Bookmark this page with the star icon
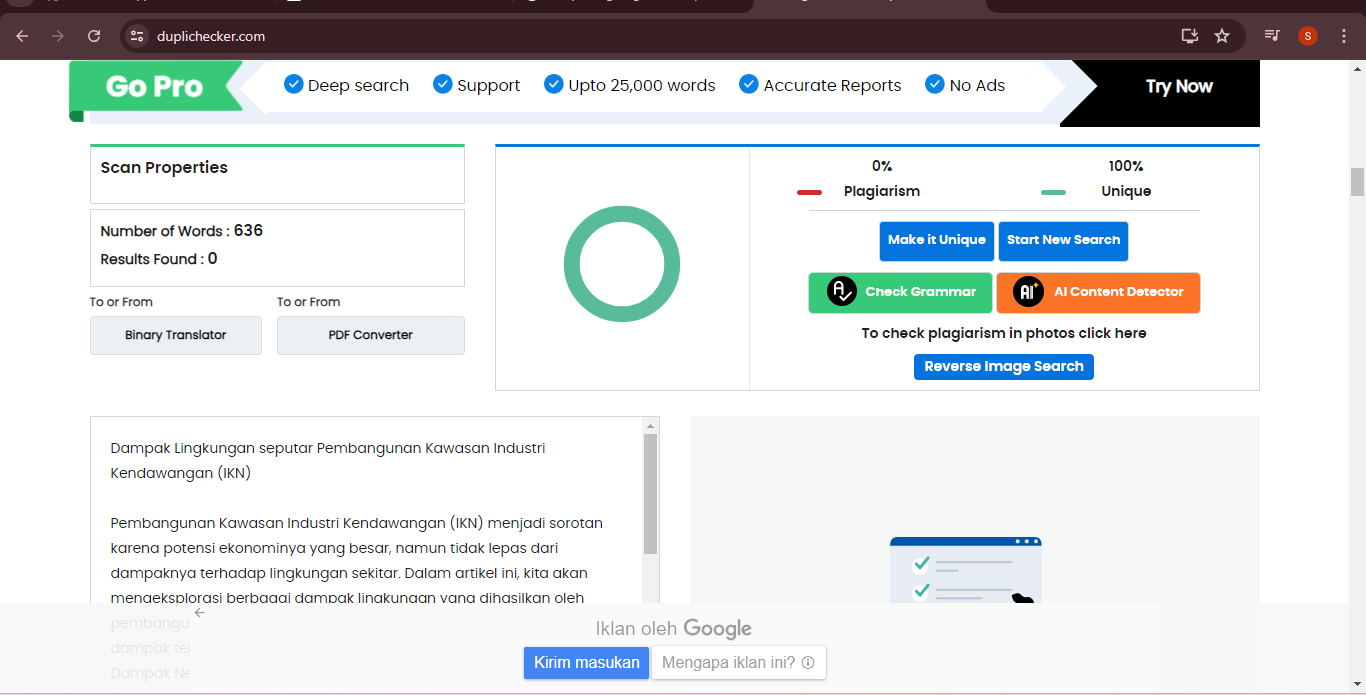 click(1222, 36)
